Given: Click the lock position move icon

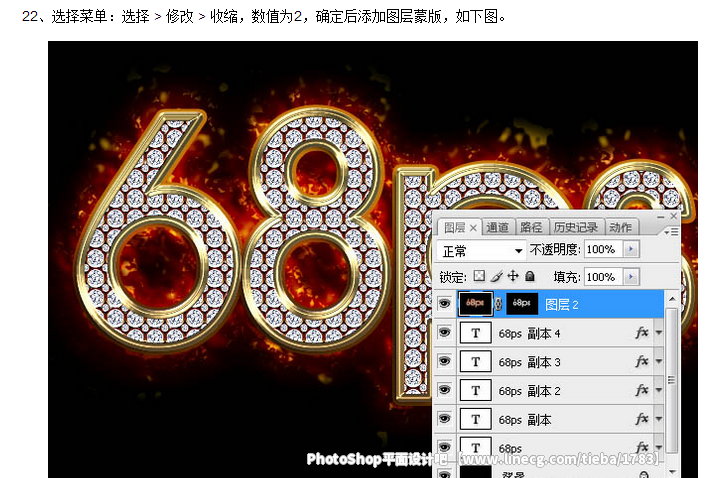Looking at the screenshot, I should [513, 276].
